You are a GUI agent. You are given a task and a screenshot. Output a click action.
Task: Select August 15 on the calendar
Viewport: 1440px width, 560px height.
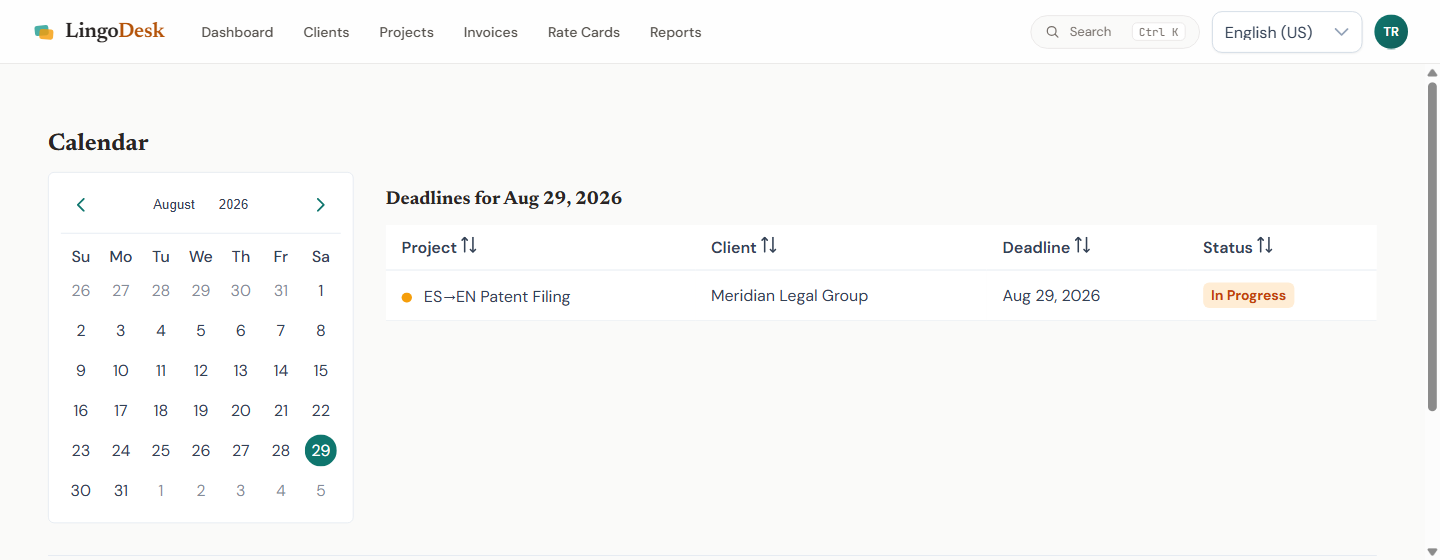click(321, 371)
